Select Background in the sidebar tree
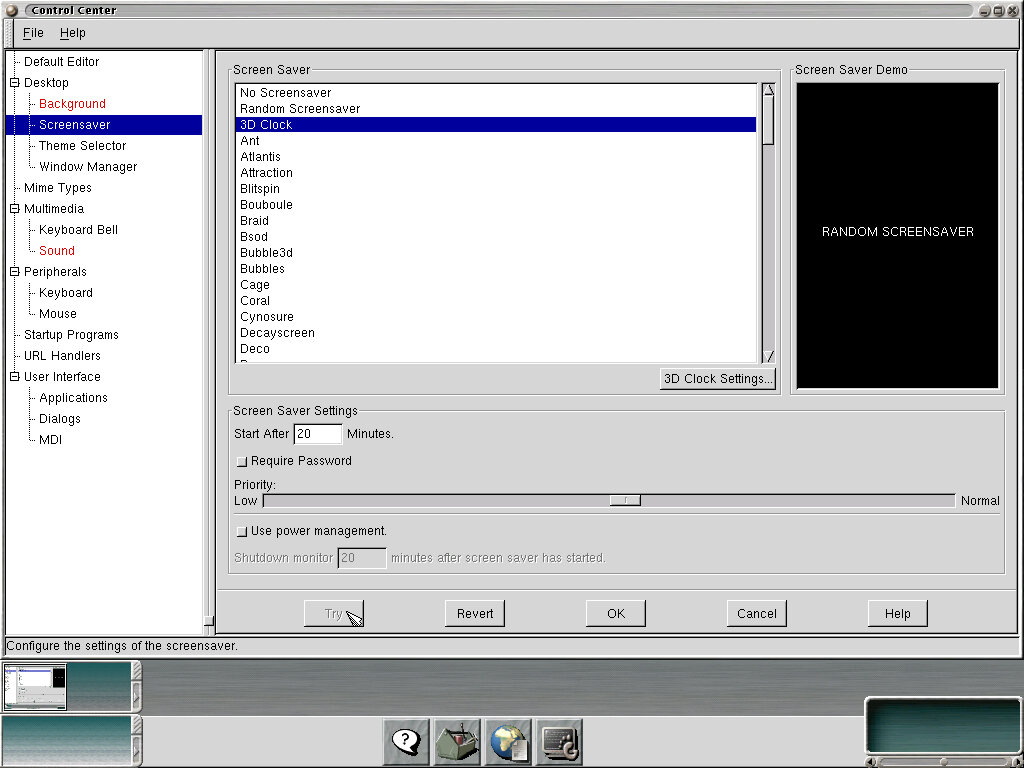Image resolution: width=1024 pixels, height=768 pixels. pyautogui.click(x=72, y=104)
